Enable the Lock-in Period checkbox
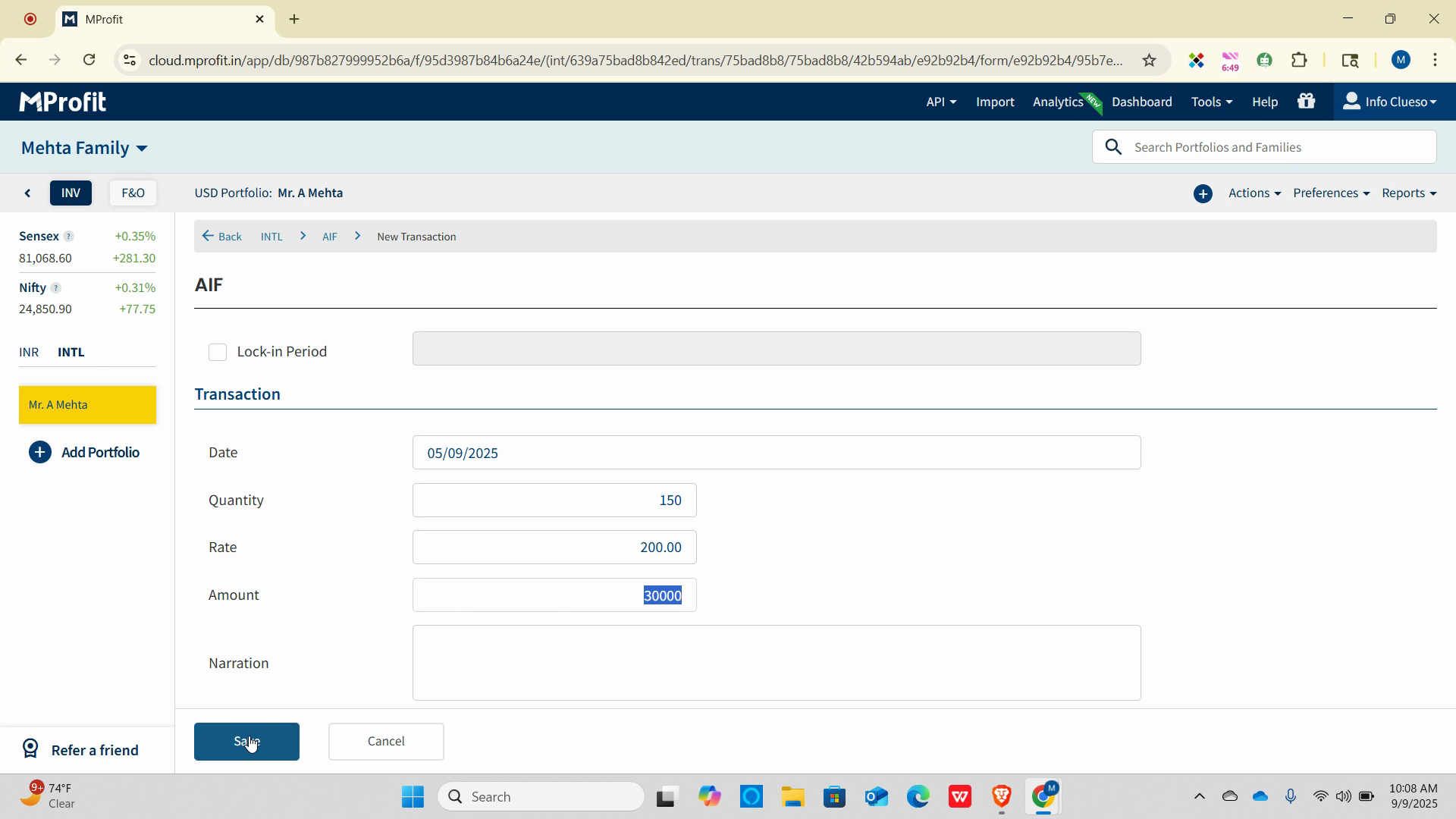This screenshot has height=819, width=1456. click(218, 352)
